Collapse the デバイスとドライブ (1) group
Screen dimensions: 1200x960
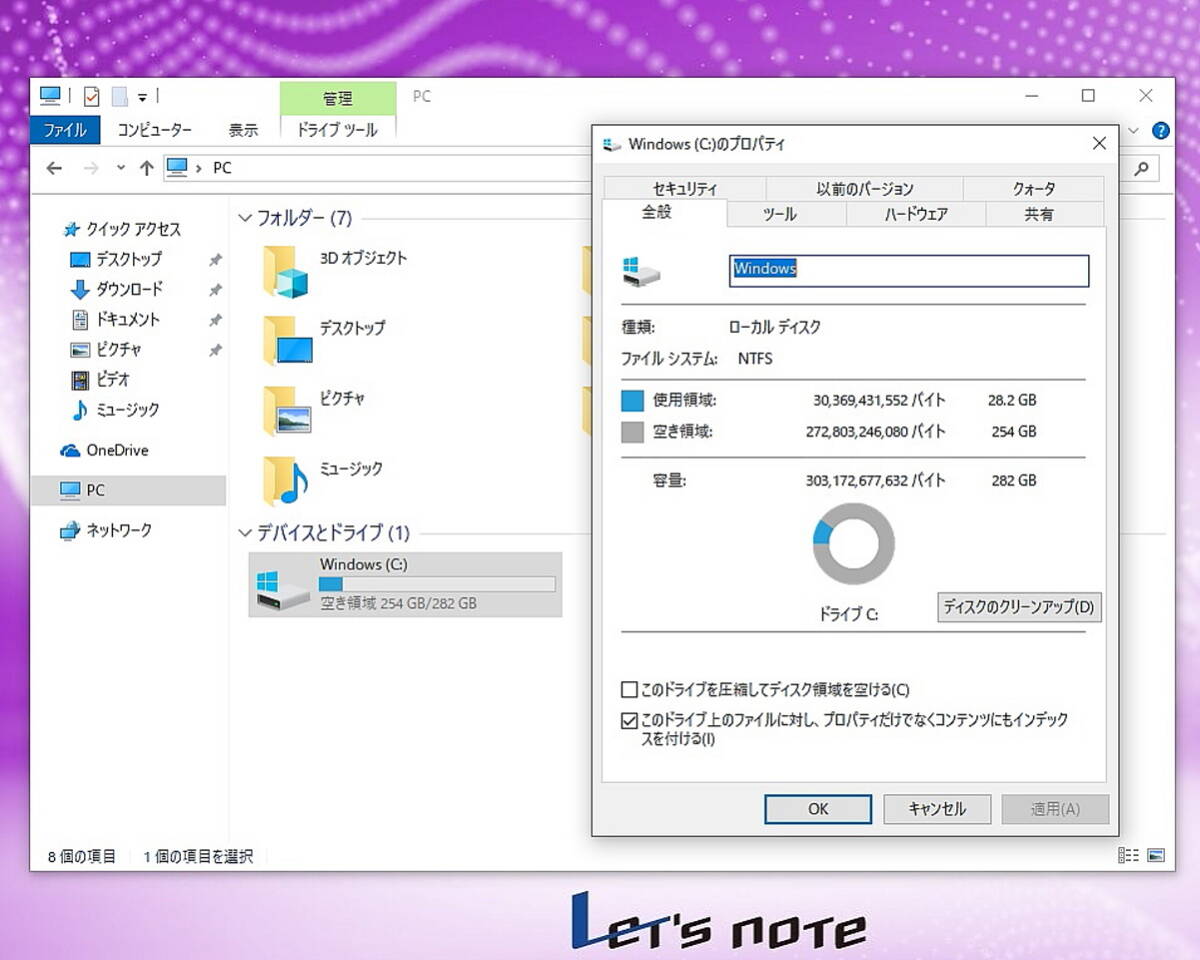tap(244, 533)
